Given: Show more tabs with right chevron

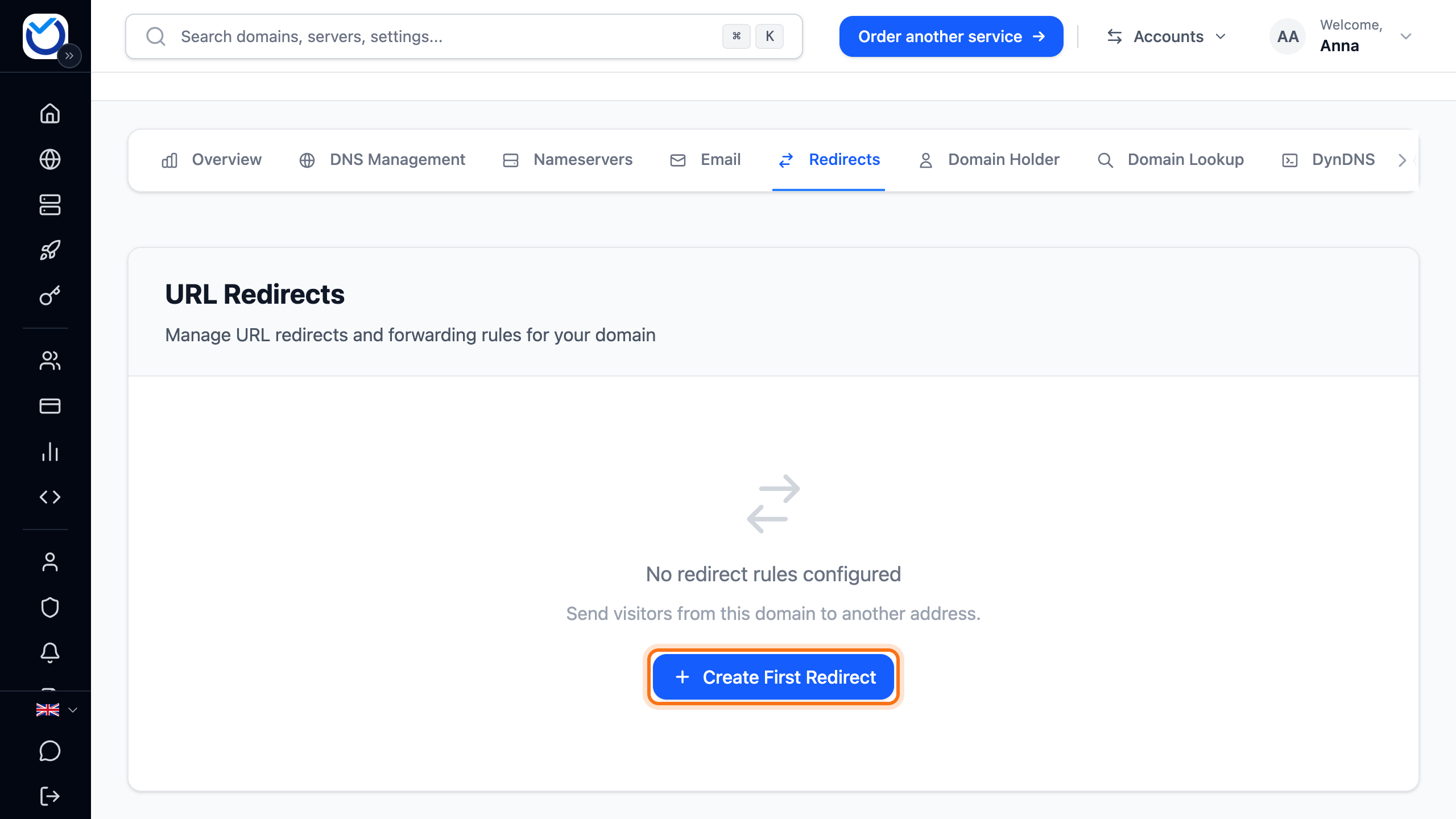Looking at the screenshot, I should click(1402, 160).
